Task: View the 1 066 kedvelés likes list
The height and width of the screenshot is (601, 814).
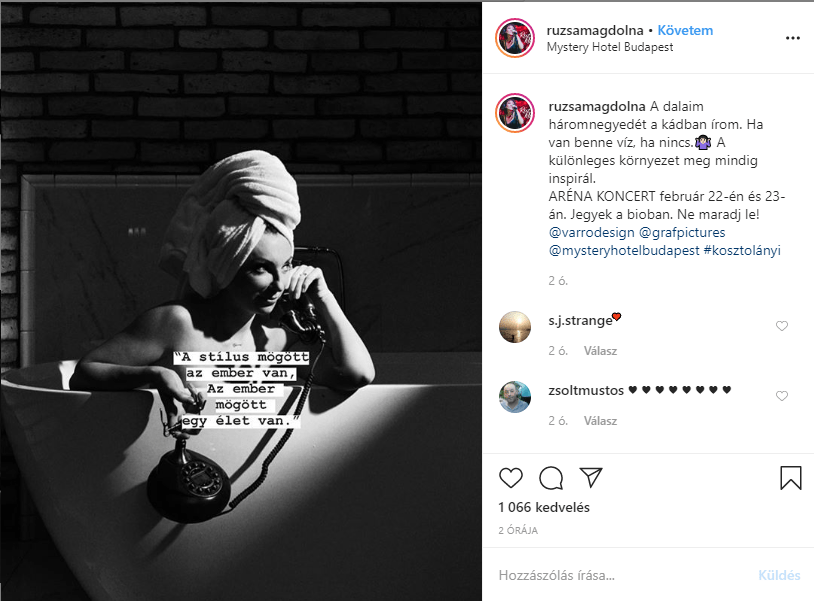Action: [544, 508]
